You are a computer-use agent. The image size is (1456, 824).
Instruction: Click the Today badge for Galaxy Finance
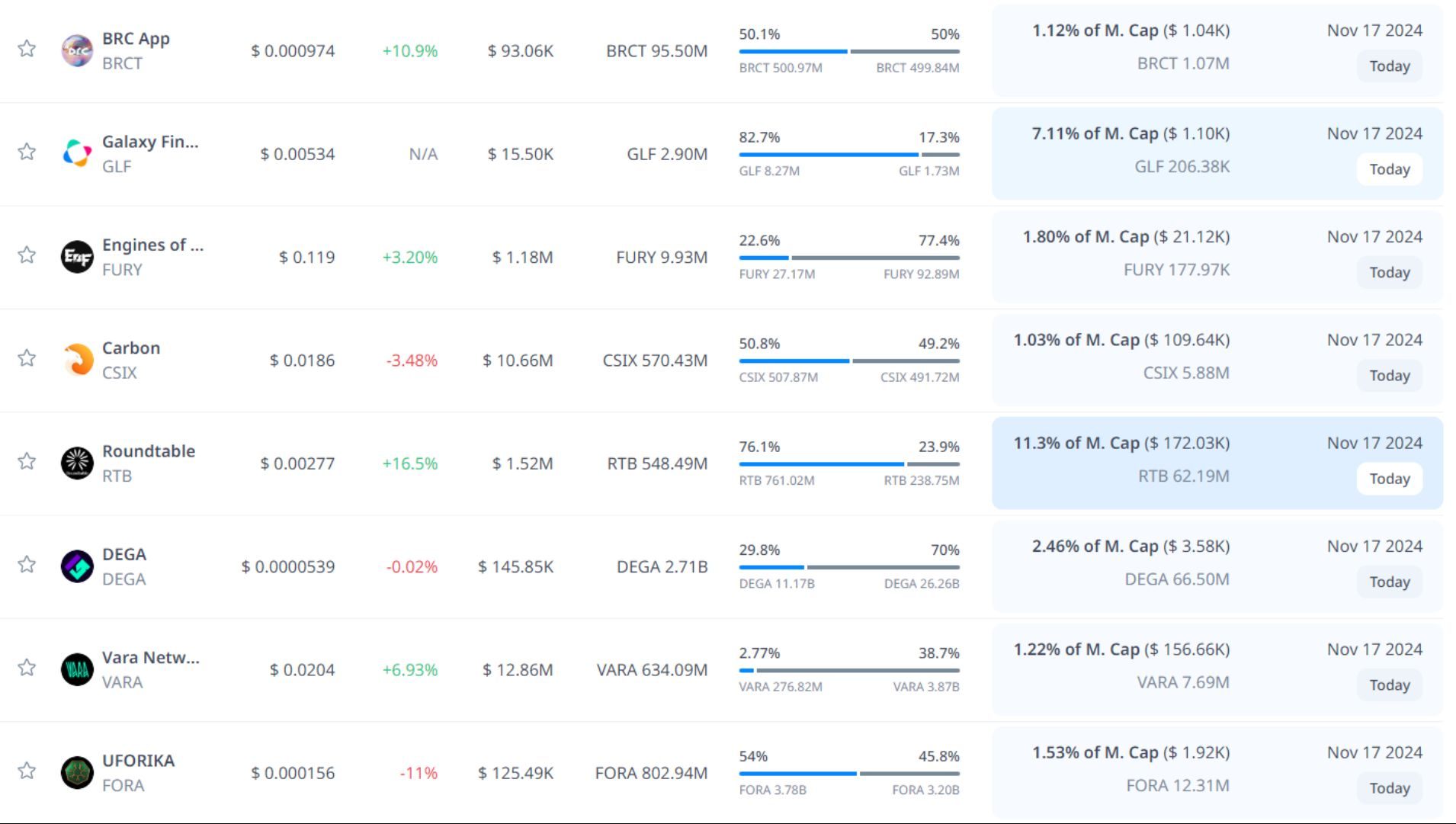(x=1389, y=169)
